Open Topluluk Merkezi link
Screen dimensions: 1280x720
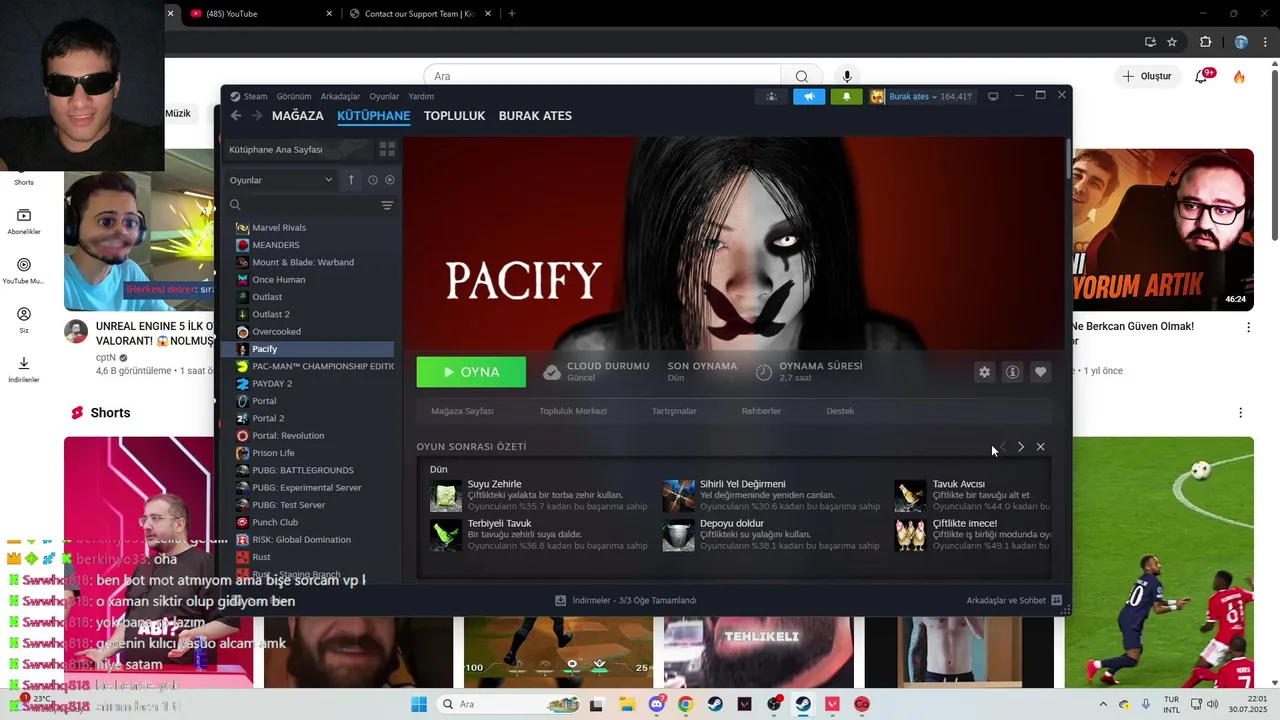click(573, 411)
